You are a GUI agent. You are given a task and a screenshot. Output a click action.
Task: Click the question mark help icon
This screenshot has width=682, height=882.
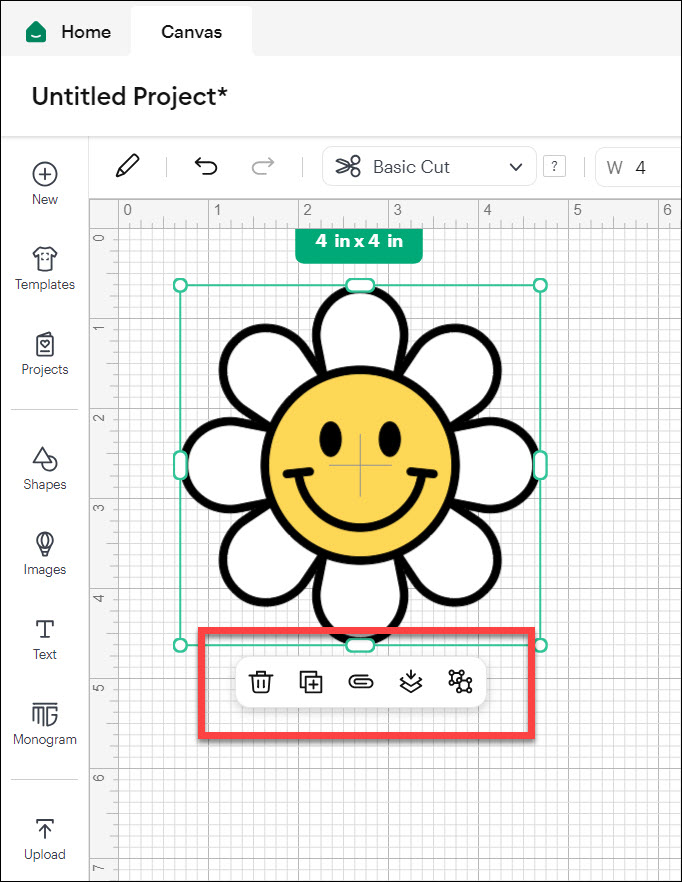554,167
